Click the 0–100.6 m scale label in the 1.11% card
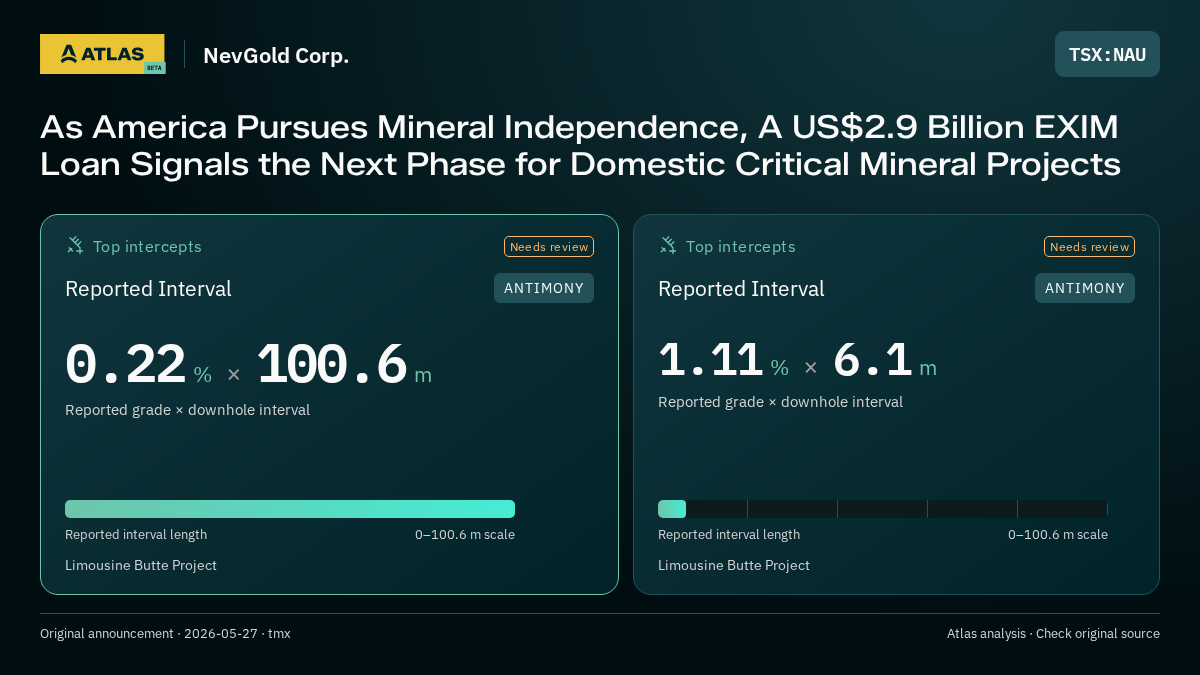1200x675 pixels. 1058,535
